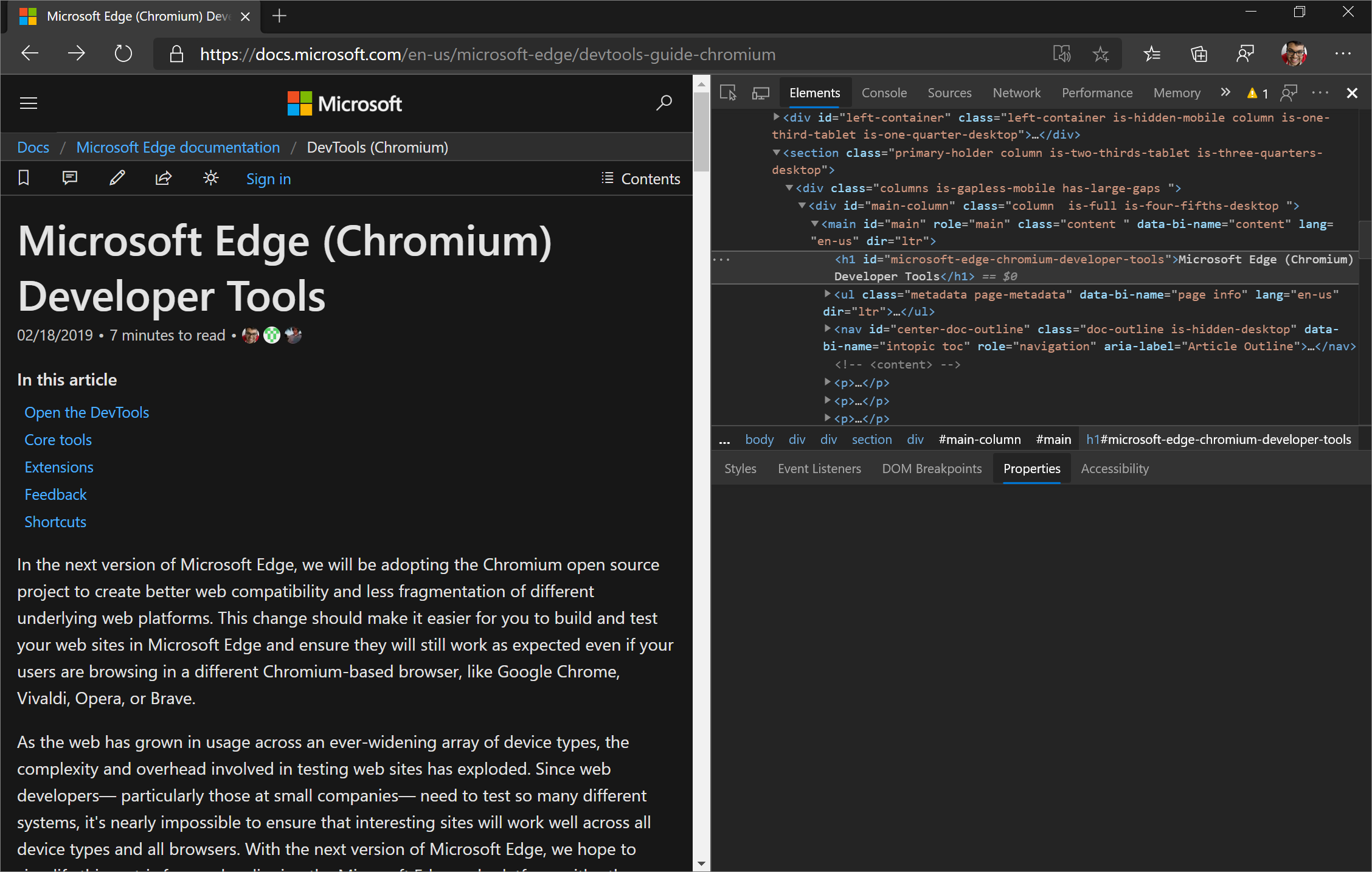Expand the section element tree node

775,153
